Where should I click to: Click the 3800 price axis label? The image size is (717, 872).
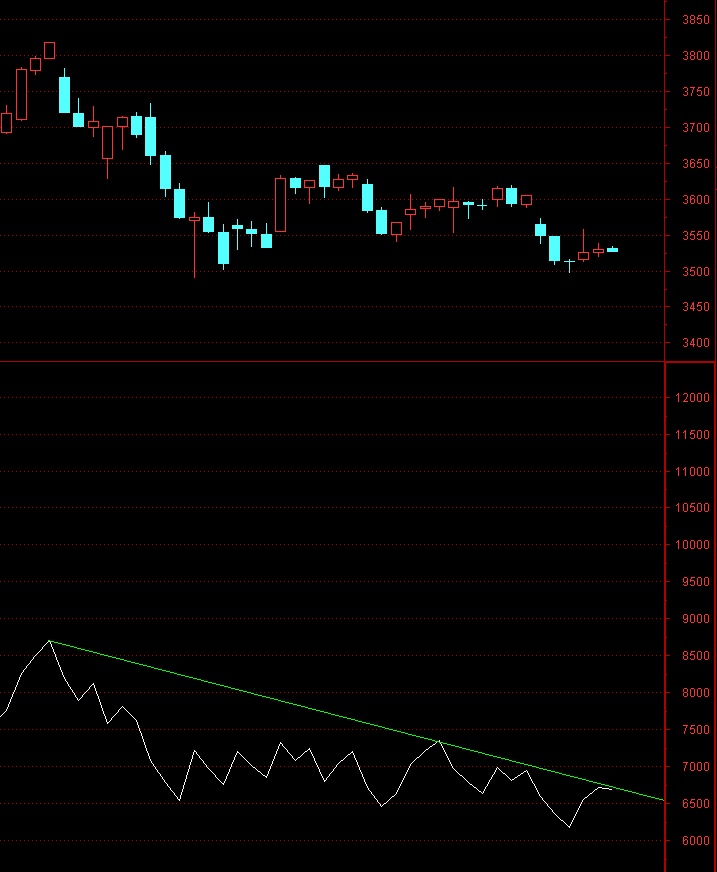pyautogui.click(x=696, y=56)
